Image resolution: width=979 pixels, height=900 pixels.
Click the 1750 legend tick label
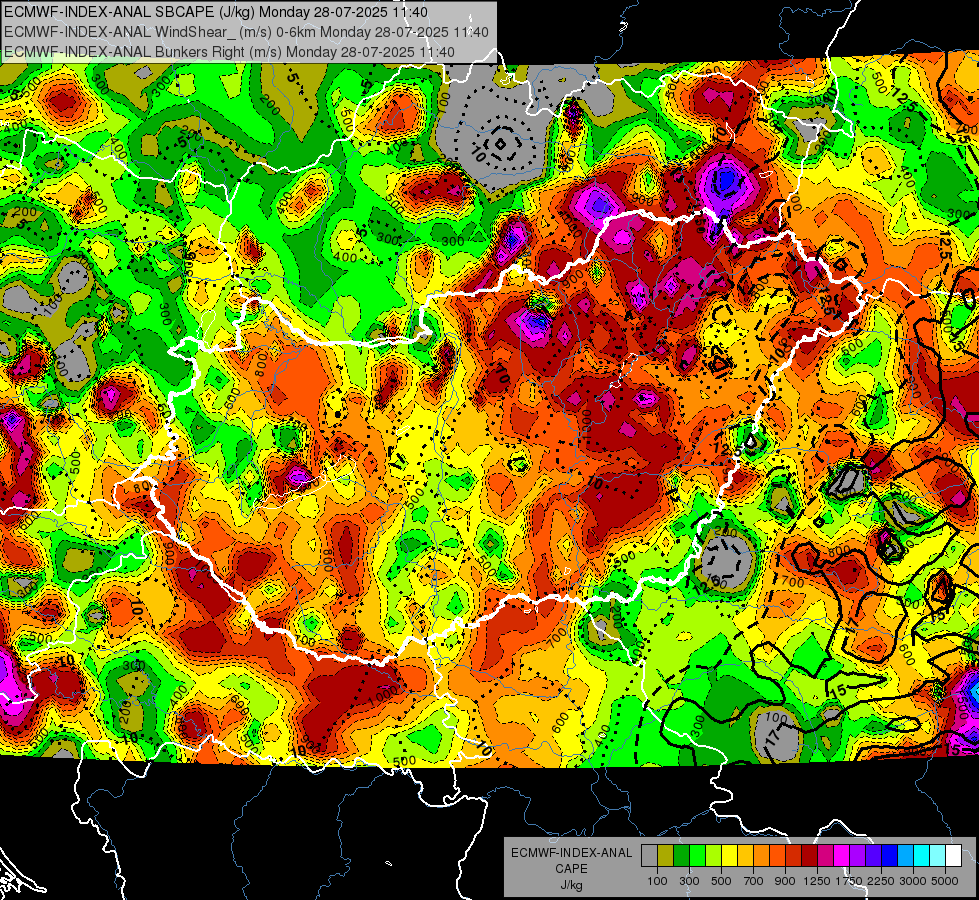[849, 881]
